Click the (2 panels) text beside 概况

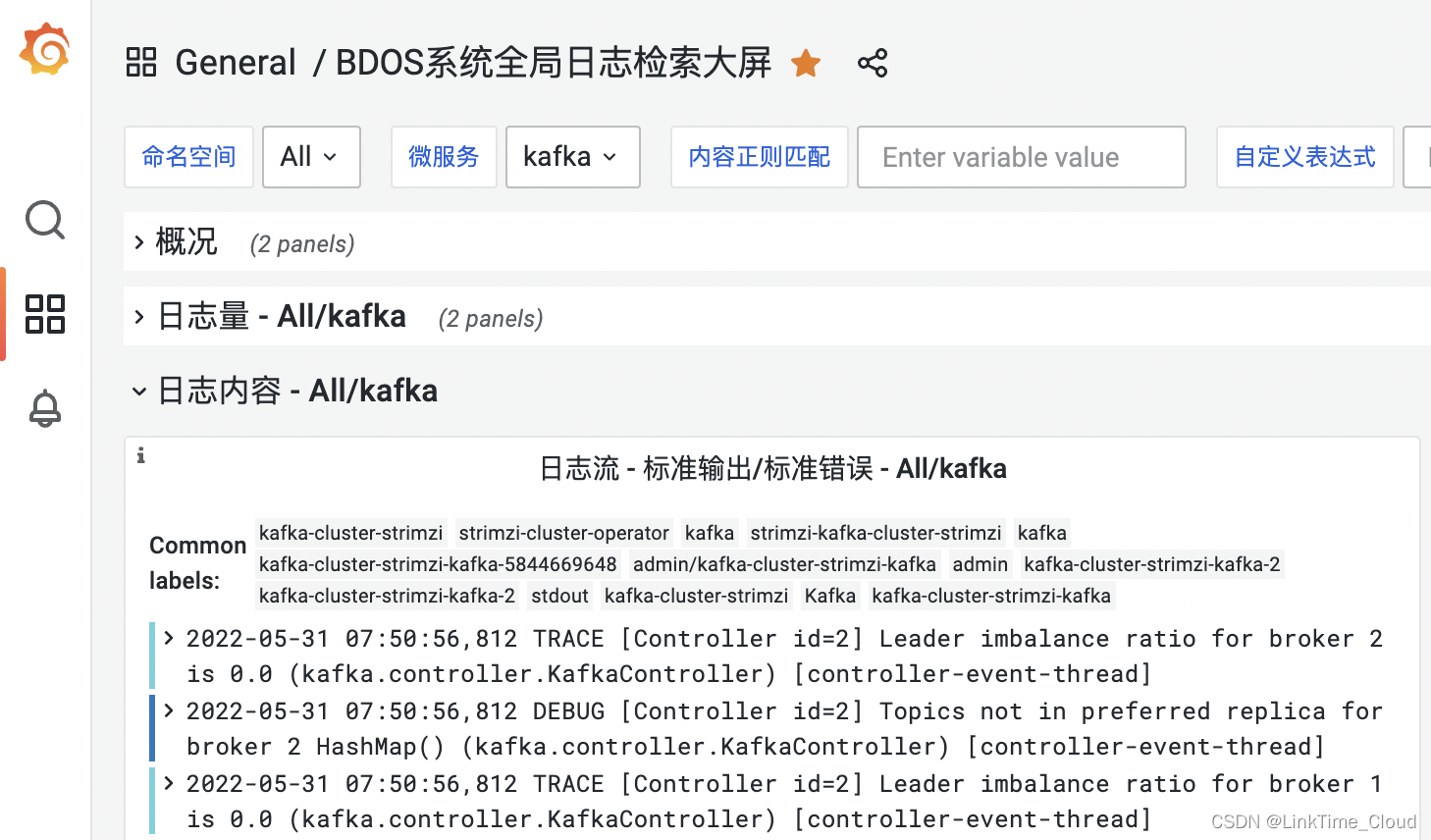point(302,243)
